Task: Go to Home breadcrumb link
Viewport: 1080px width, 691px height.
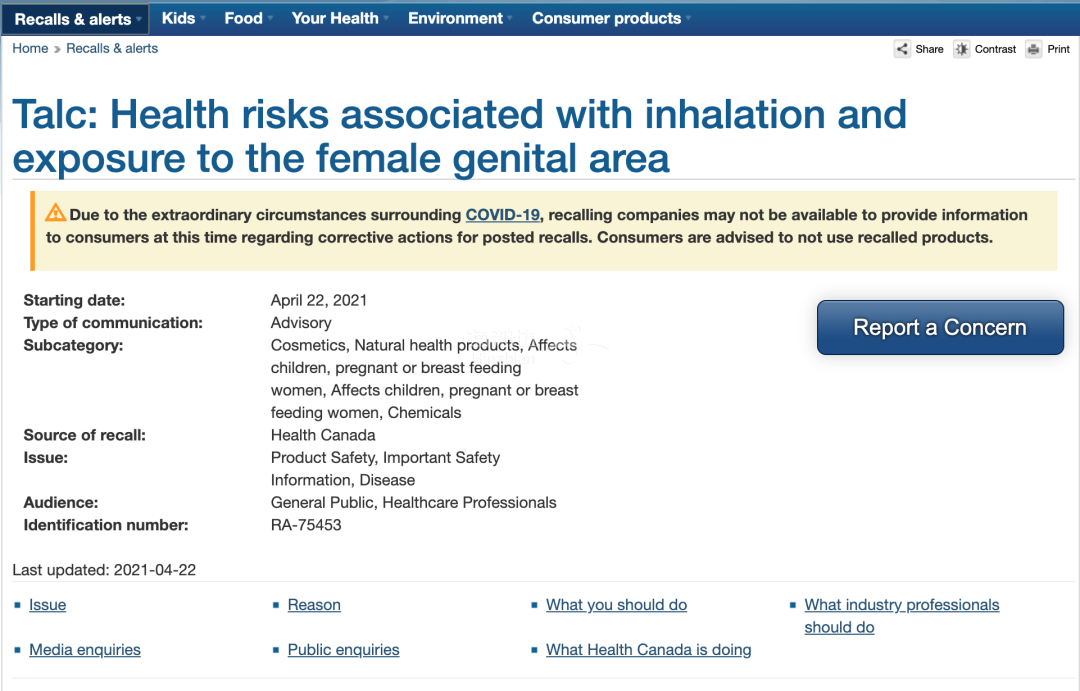Action: coord(30,48)
